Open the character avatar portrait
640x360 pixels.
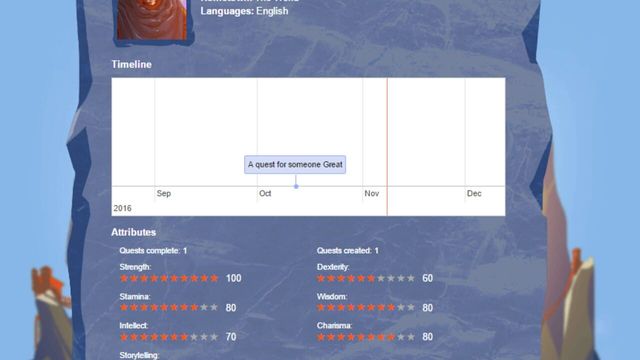click(x=152, y=20)
